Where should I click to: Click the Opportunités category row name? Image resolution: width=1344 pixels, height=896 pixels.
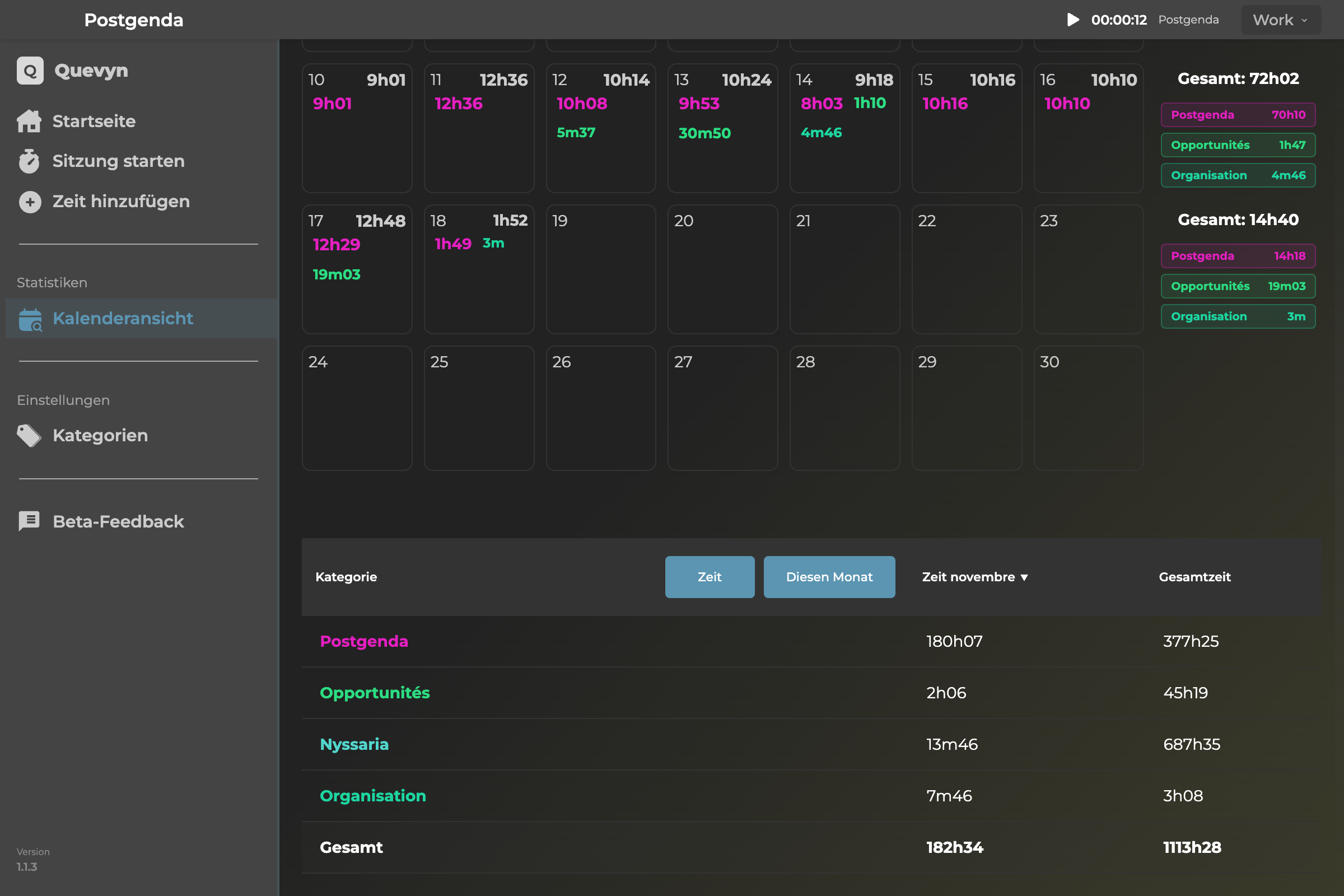(375, 693)
